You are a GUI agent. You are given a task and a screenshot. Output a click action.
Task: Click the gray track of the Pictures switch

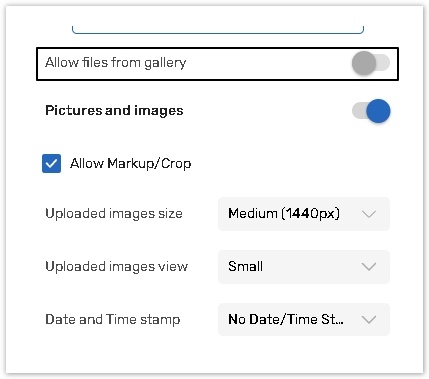(359, 111)
